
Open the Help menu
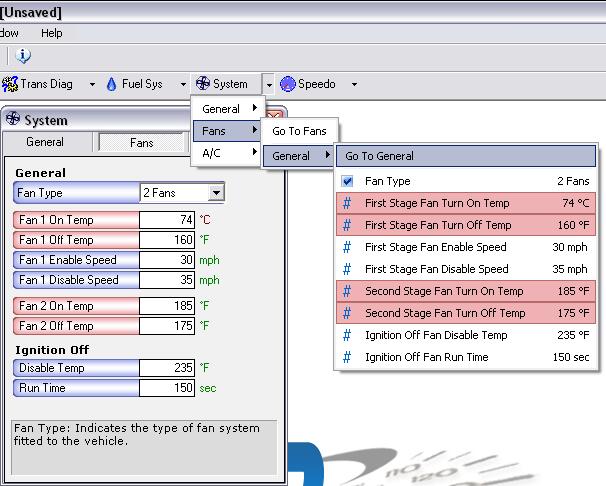51,33
